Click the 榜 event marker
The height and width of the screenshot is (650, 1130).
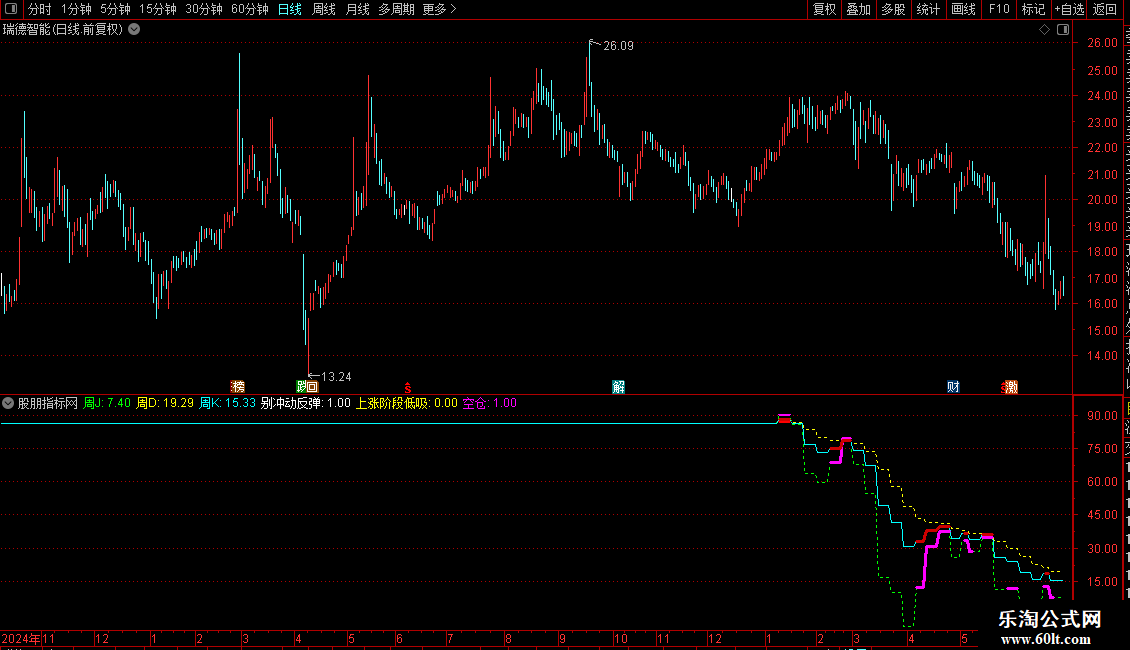tap(238, 387)
